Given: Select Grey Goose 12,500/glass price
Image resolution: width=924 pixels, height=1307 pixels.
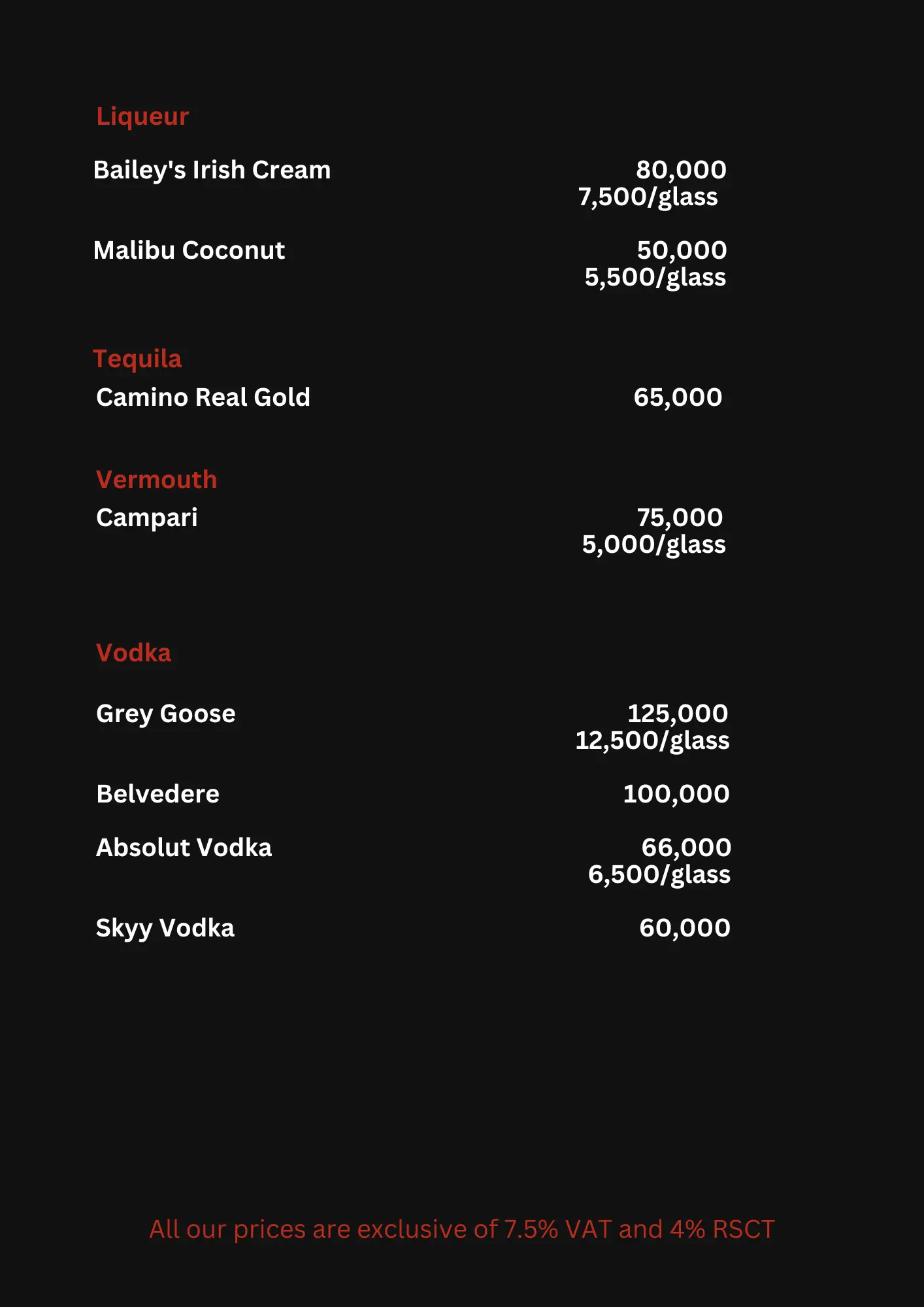Looking at the screenshot, I should pyautogui.click(x=652, y=741).
